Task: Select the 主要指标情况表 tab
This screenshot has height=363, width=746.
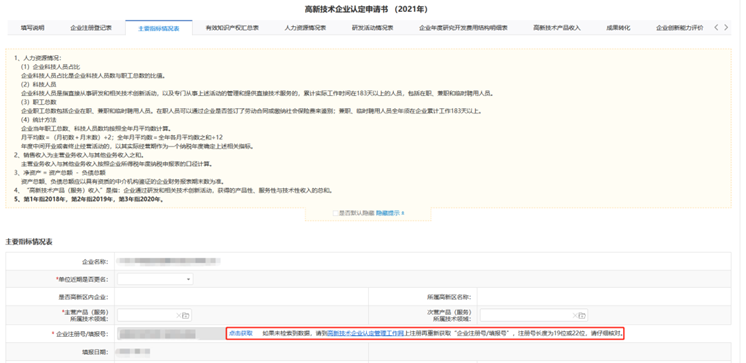Action: coord(159,29)
